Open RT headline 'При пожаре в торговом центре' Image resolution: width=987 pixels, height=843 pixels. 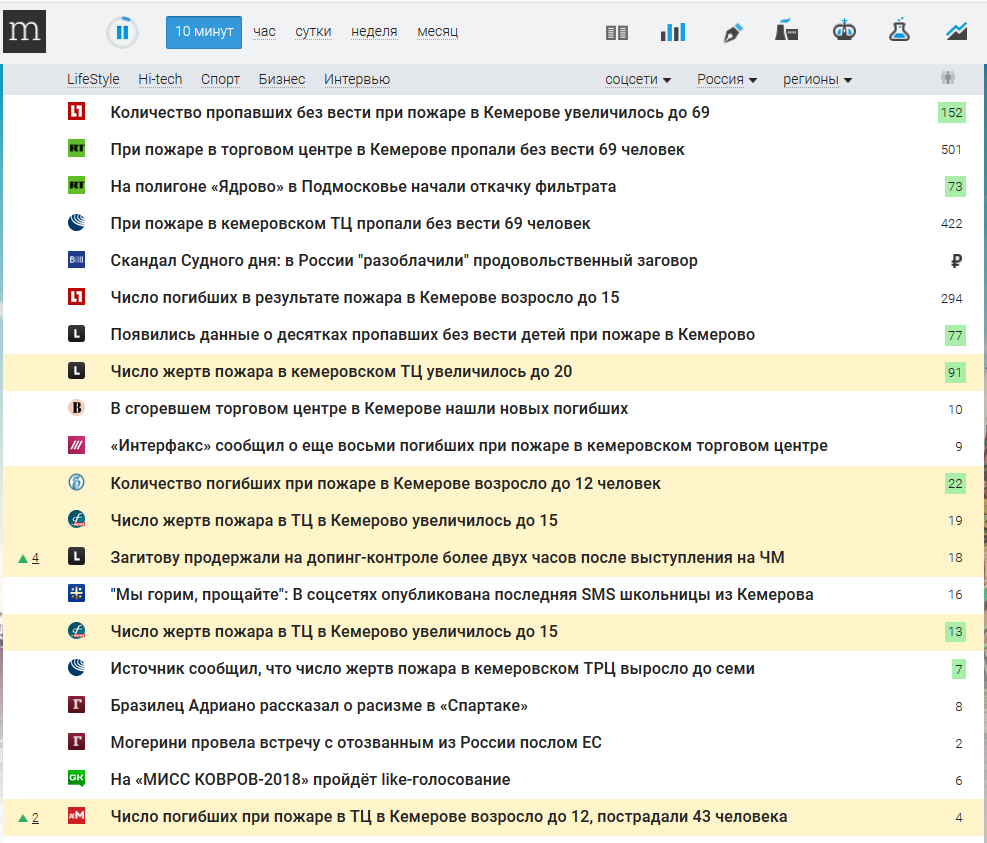397,150
